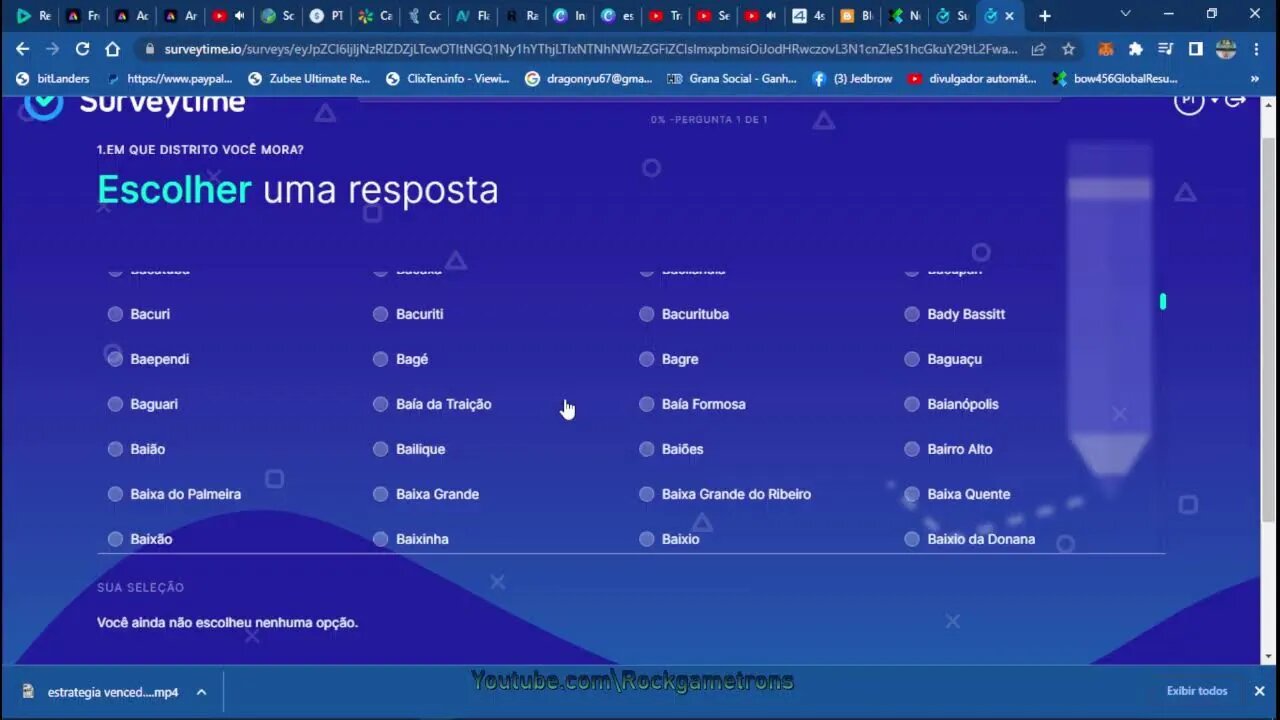Screen dimensions: 1280x720
Task: Open the PT language dropdown
Action: pos(1196,101)
